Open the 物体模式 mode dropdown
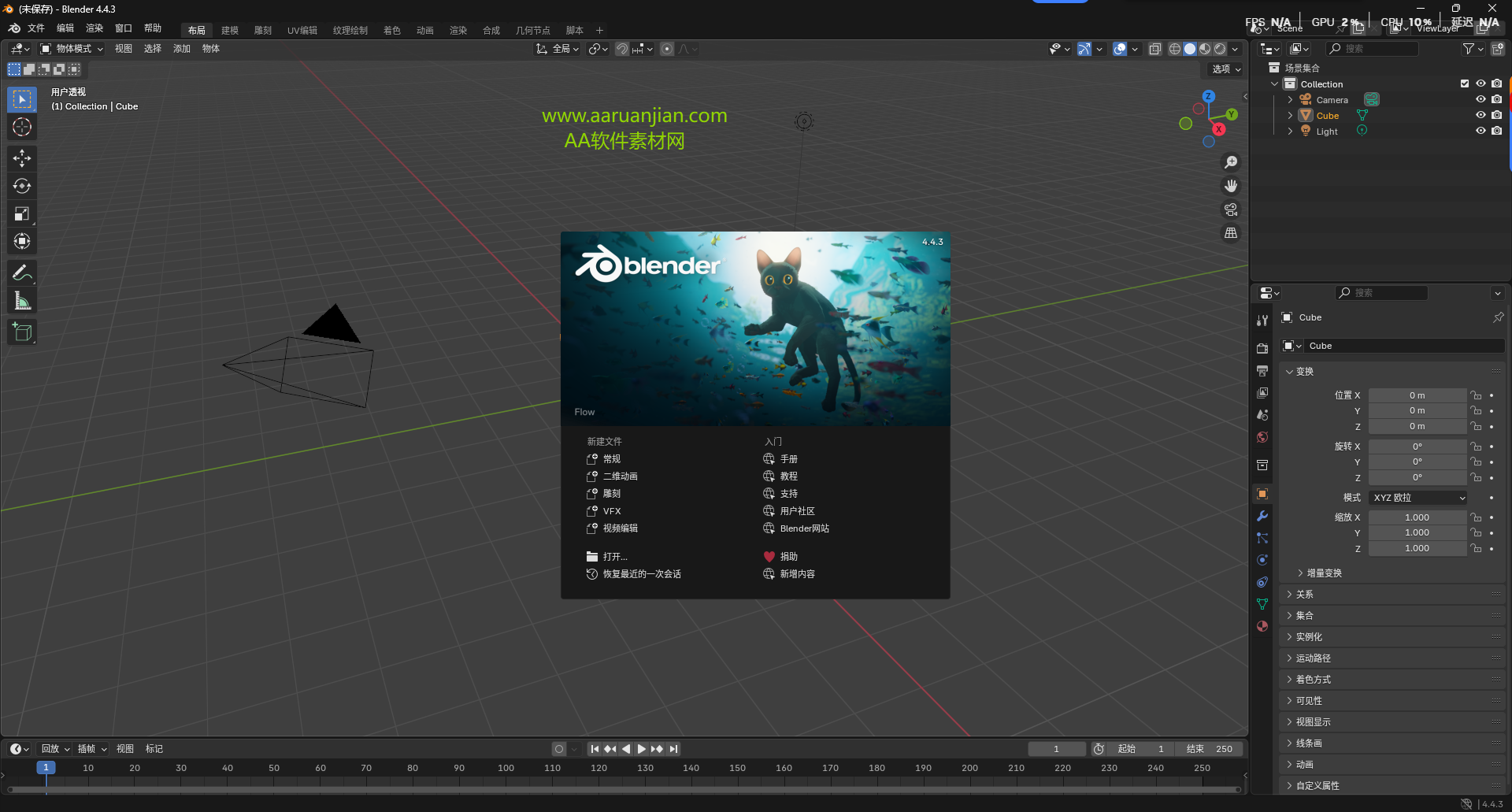The image size is (1512, 812). (x=71, y=48)
